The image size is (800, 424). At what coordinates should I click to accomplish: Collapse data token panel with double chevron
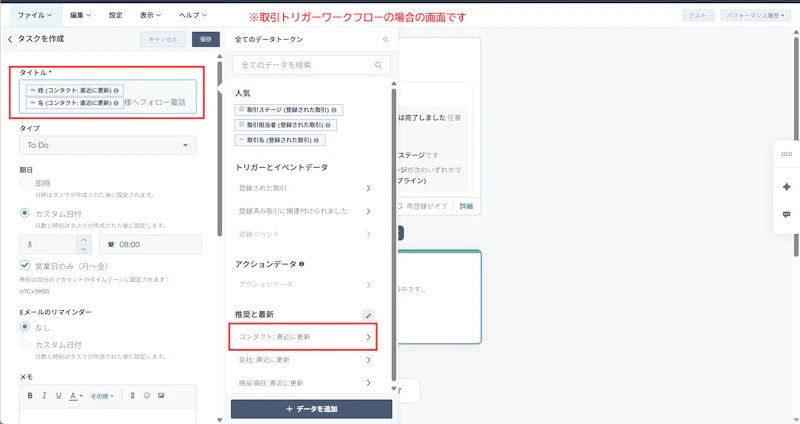point(385,39)
